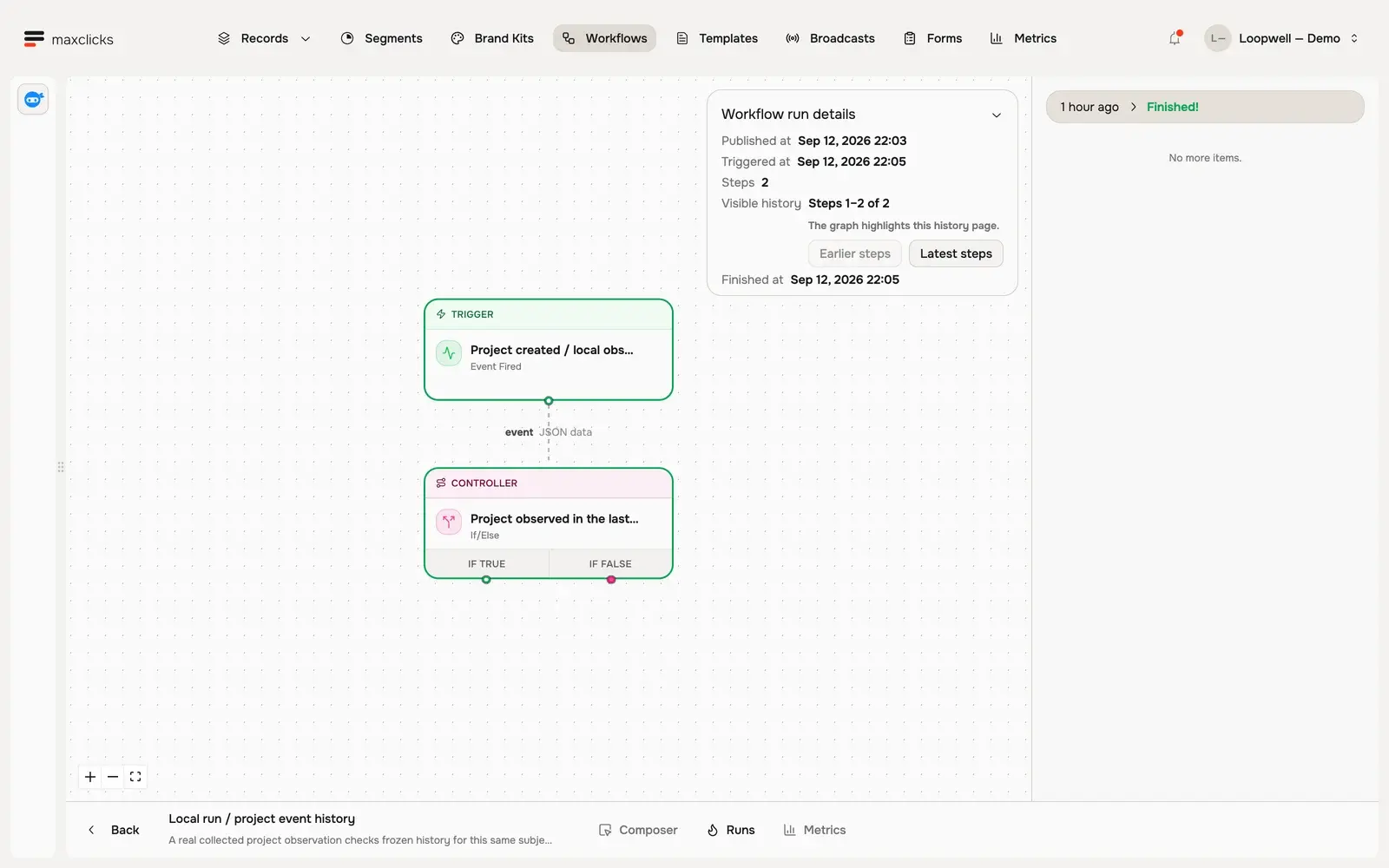Click the Triggered at Sep 12, 2026 22:05 value
Screen dimensions: 1389x868
(852, 161)
